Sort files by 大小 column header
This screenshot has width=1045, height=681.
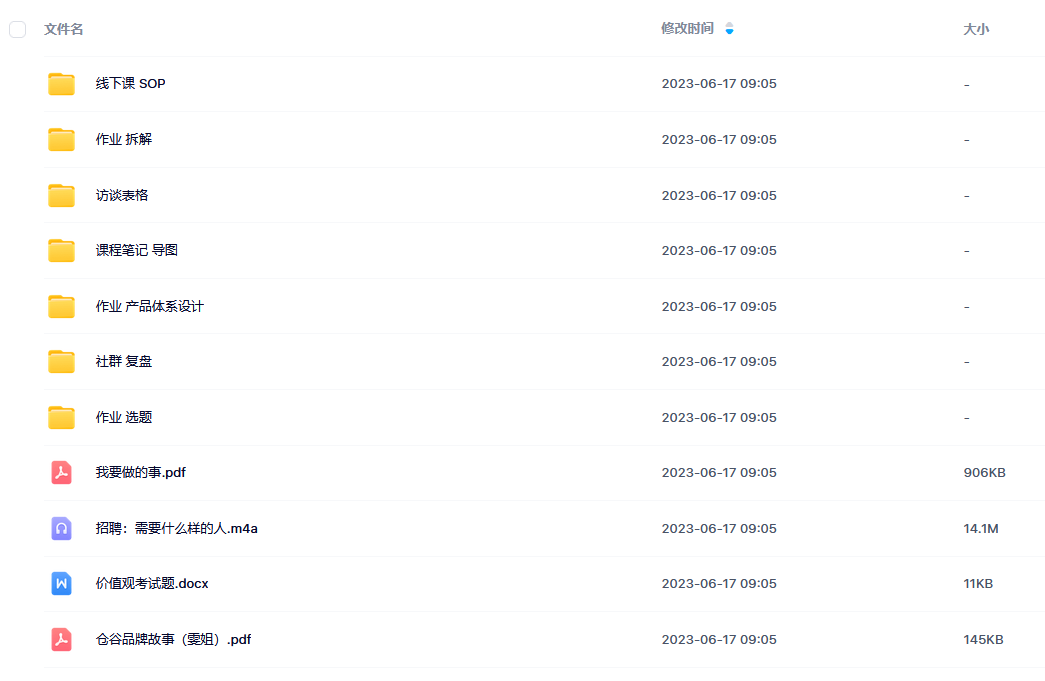pos(975,29)
